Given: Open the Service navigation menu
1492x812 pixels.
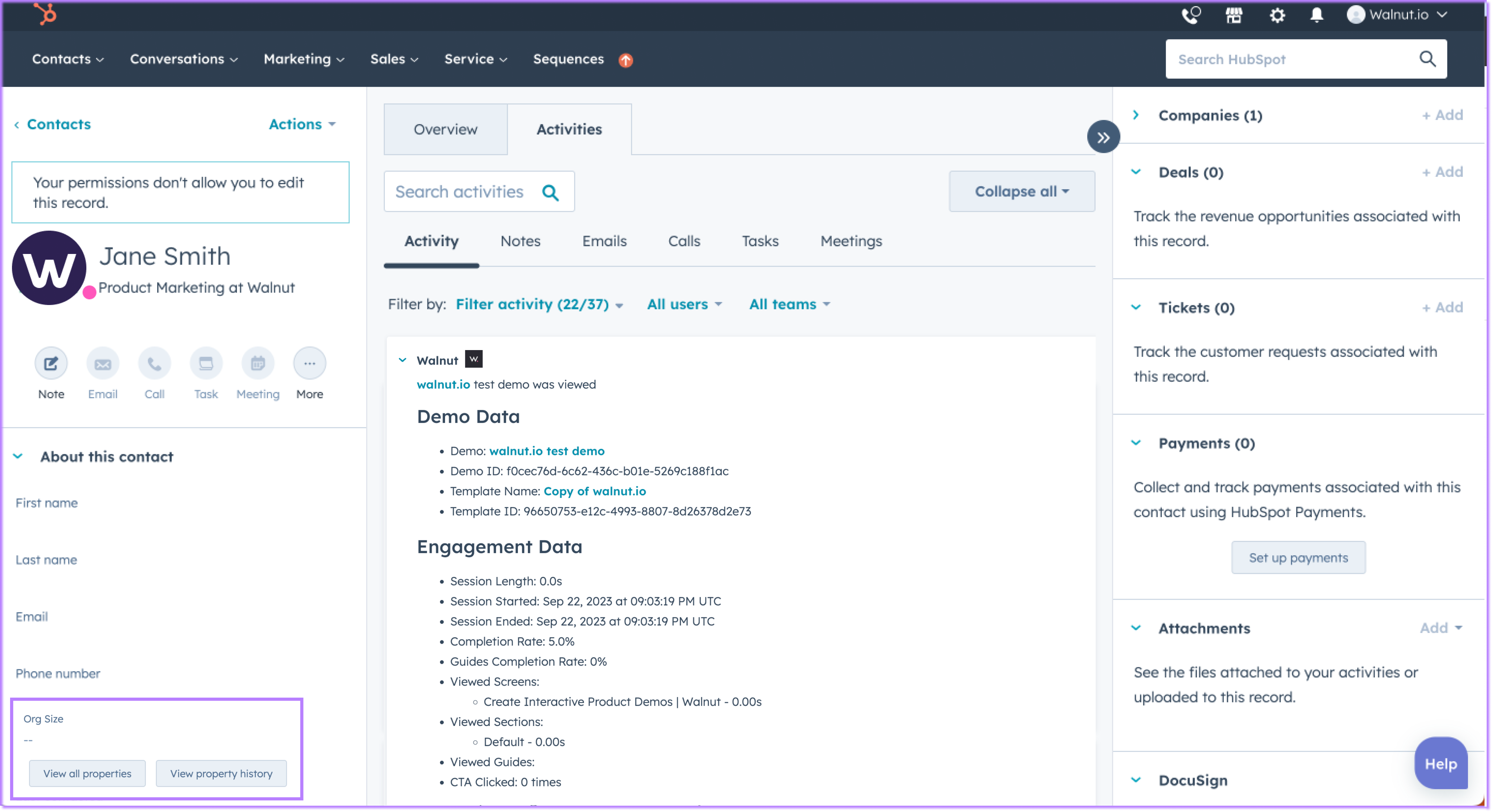Looking at the screenshot, I should [x=476, y=59].
